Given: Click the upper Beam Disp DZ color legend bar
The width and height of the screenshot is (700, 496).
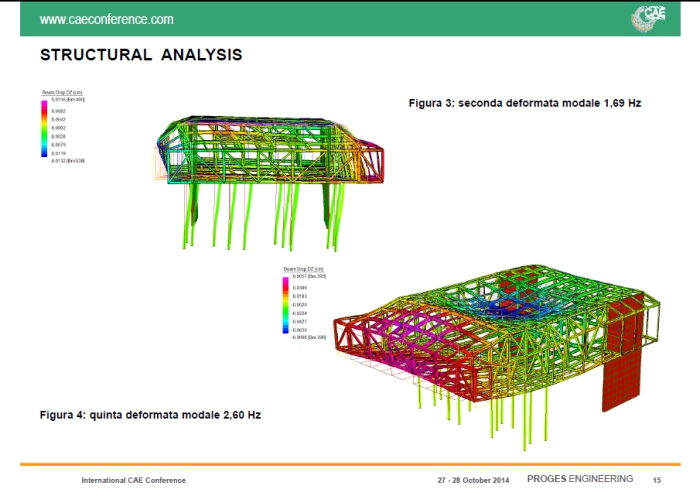Looking at the screenshot, I should click(x=43, y=128).
